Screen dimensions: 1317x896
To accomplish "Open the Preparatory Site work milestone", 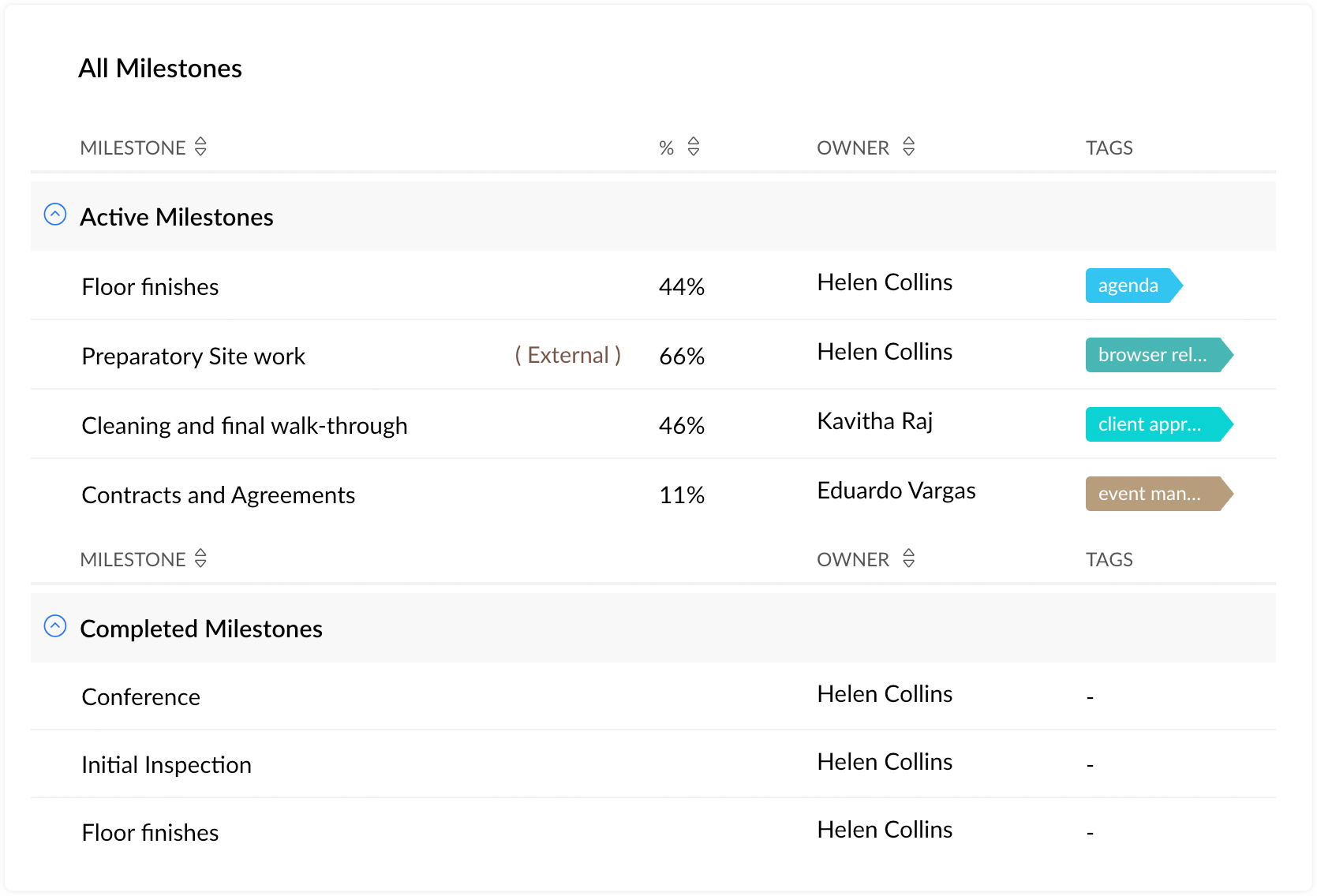I will [193, 357].
